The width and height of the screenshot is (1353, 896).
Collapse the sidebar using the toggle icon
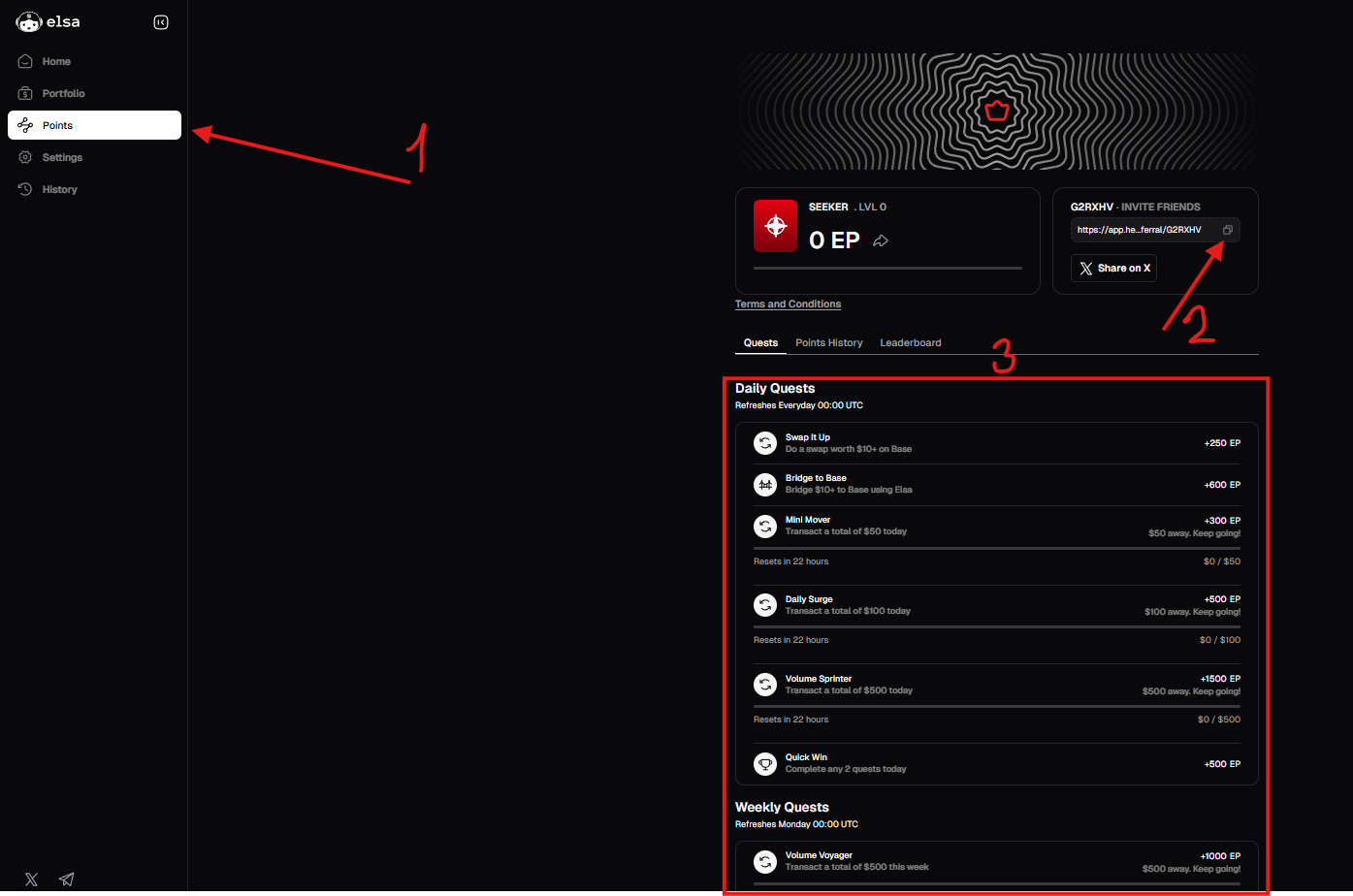[x=161, y=22]
